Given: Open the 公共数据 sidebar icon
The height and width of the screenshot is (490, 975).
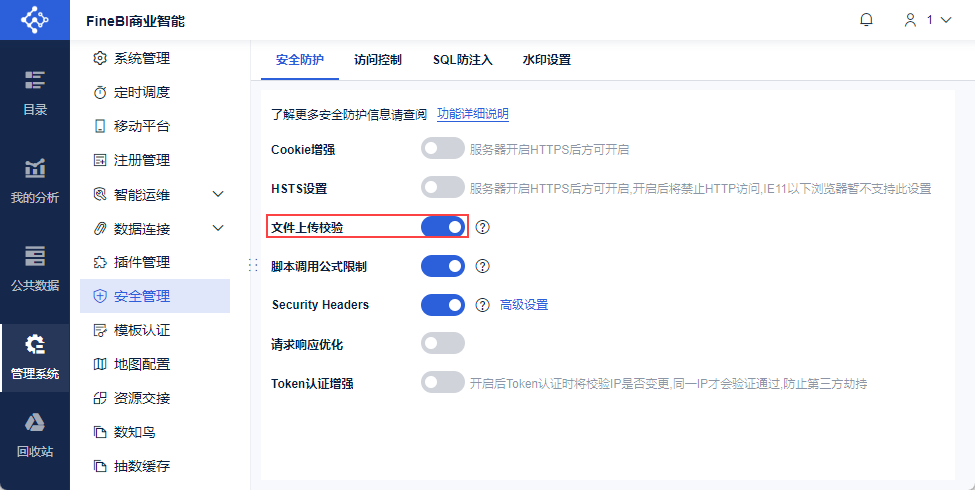Looking at the screenshot, I should (35, 268).
